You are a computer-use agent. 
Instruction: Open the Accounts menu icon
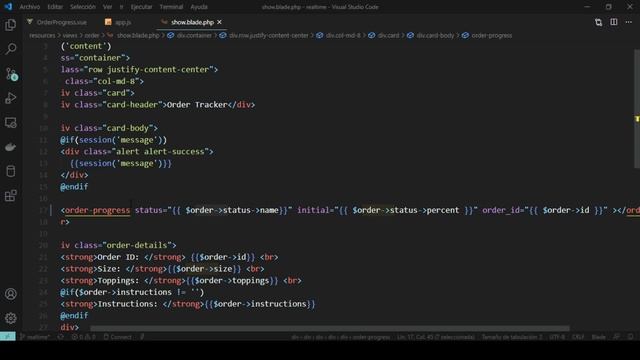[11, 294]
